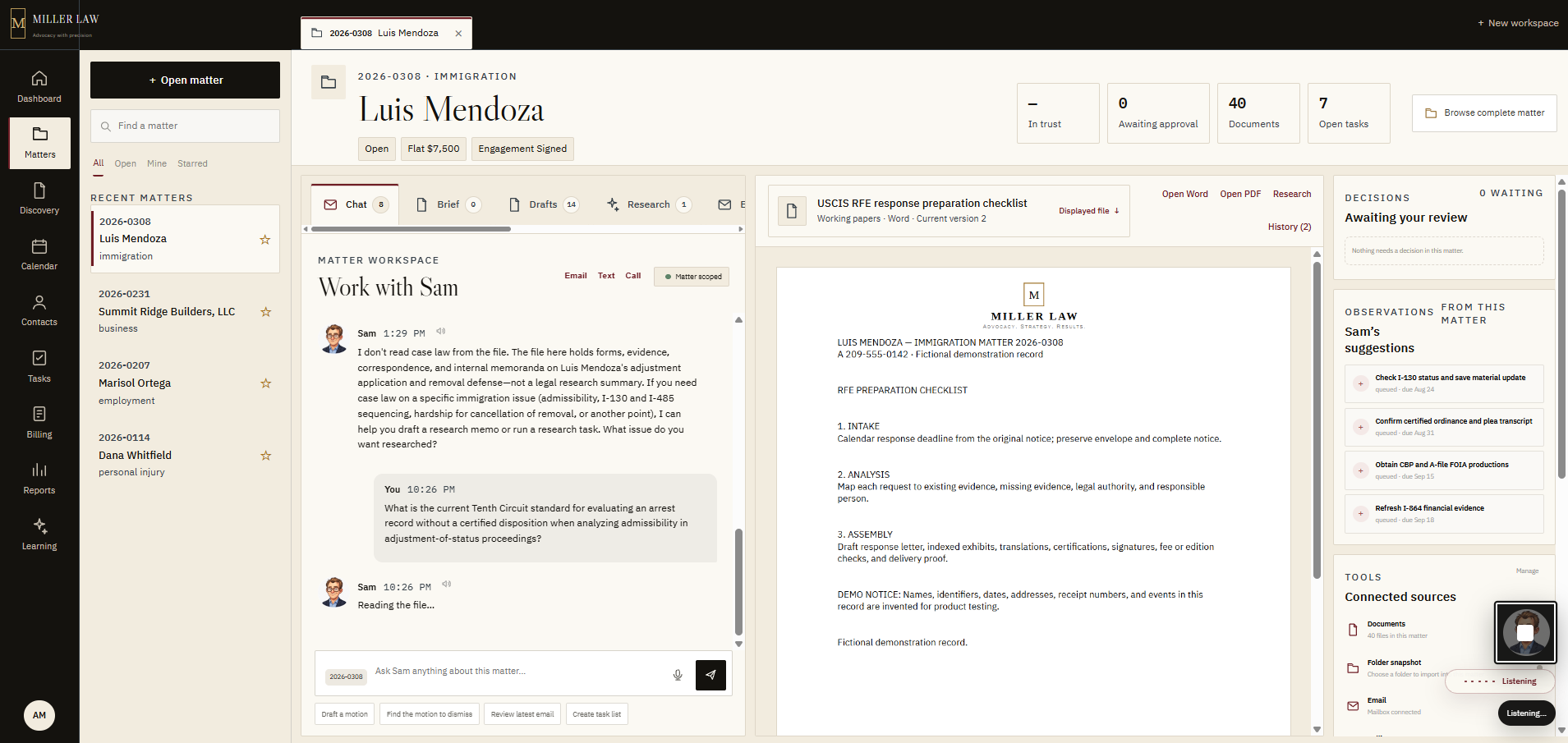Click Research link above the document
The image size is (1568, 743).
[1292, 194]
